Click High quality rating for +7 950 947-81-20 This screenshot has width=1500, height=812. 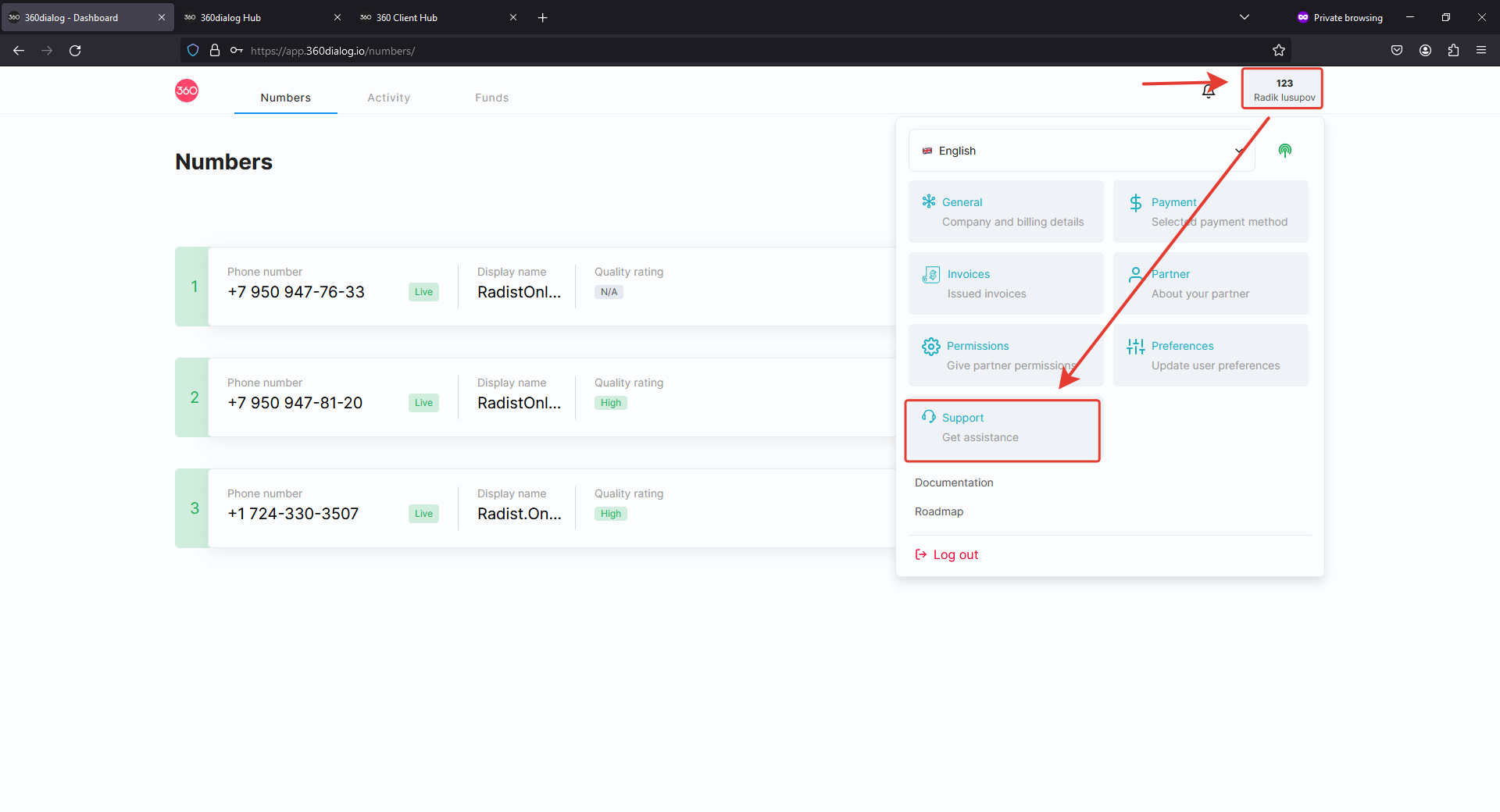pos(611,403)
